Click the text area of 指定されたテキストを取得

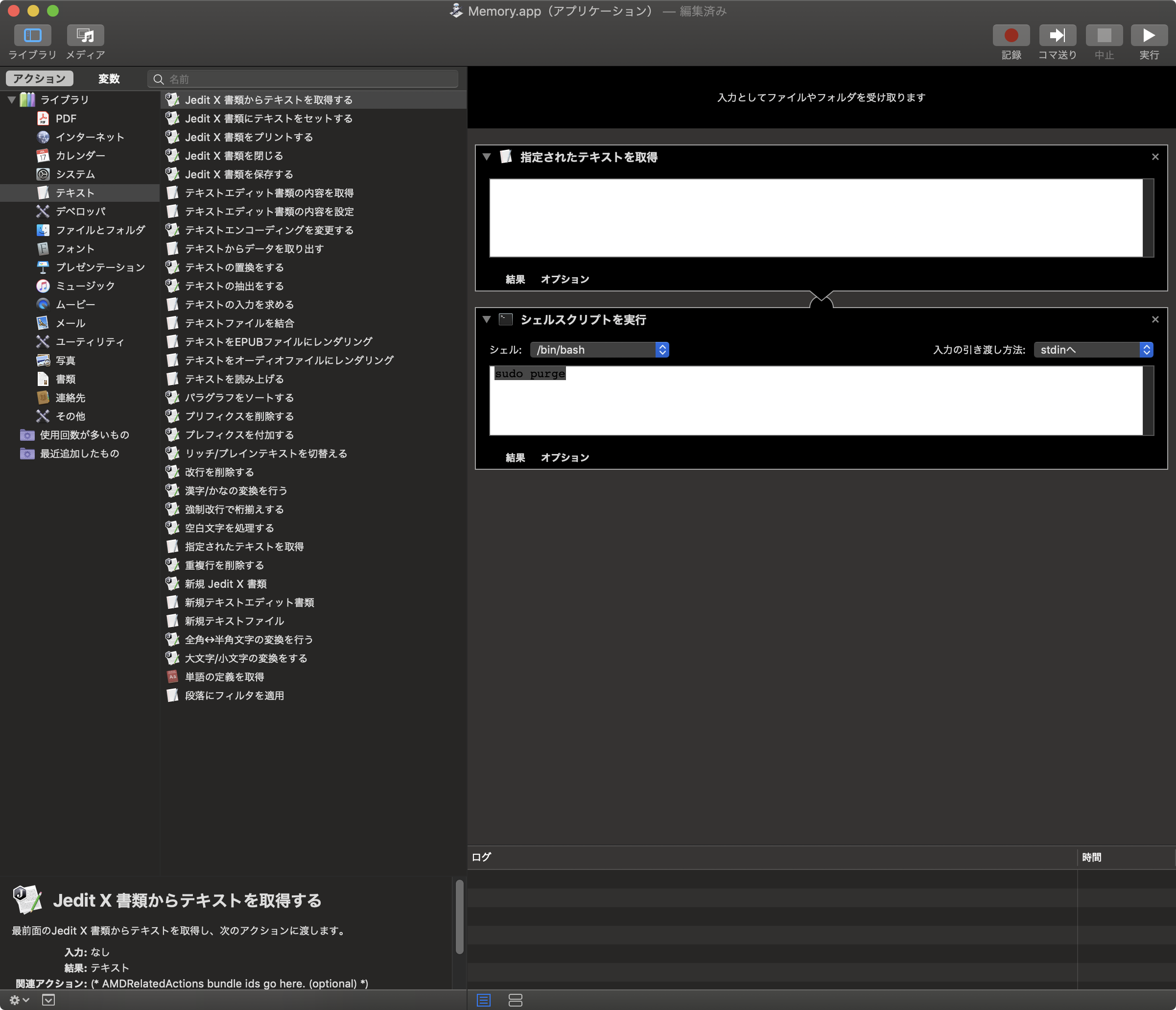tap(816, 218)
